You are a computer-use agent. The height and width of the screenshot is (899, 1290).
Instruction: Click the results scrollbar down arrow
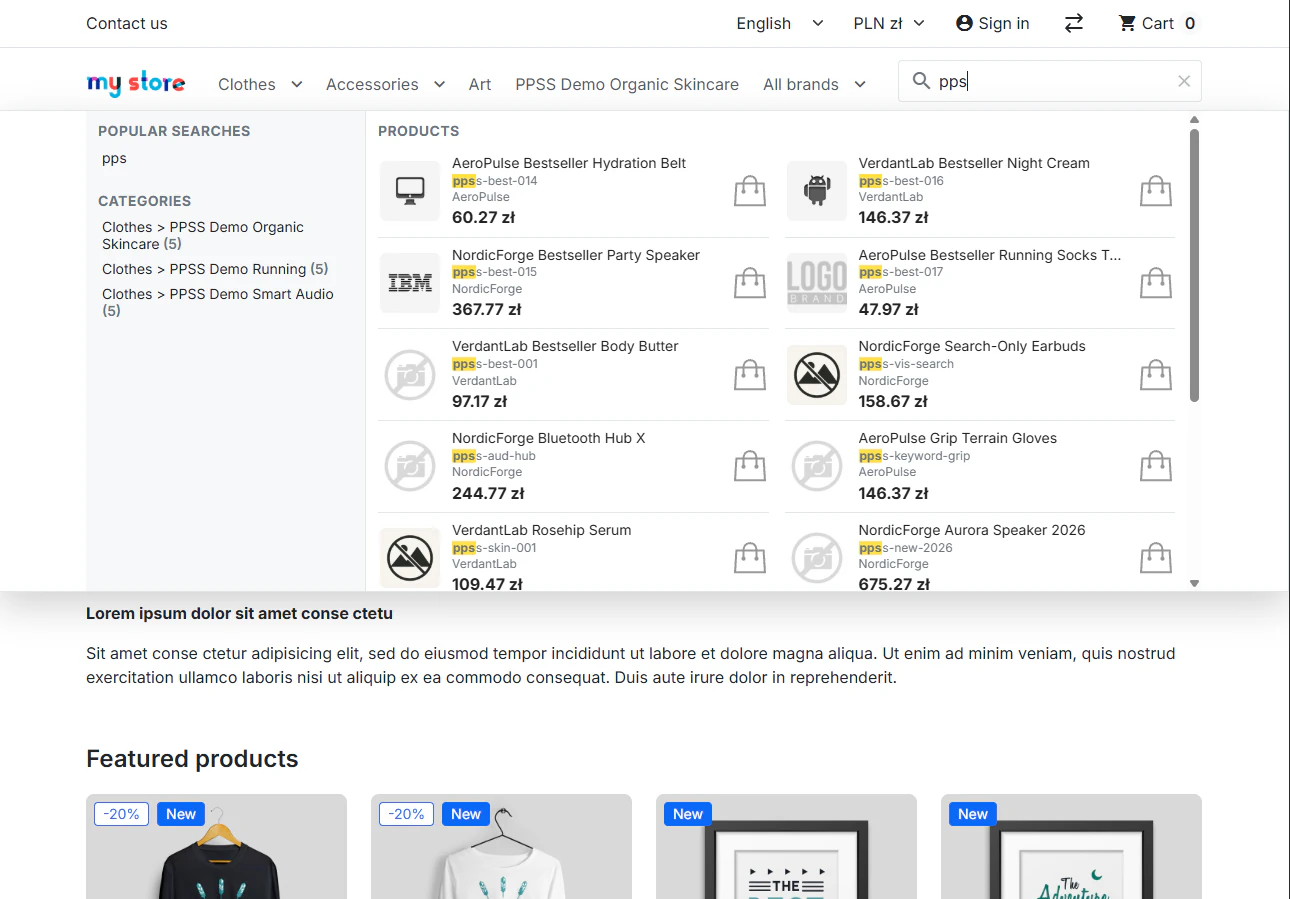tap(1194, 583)
